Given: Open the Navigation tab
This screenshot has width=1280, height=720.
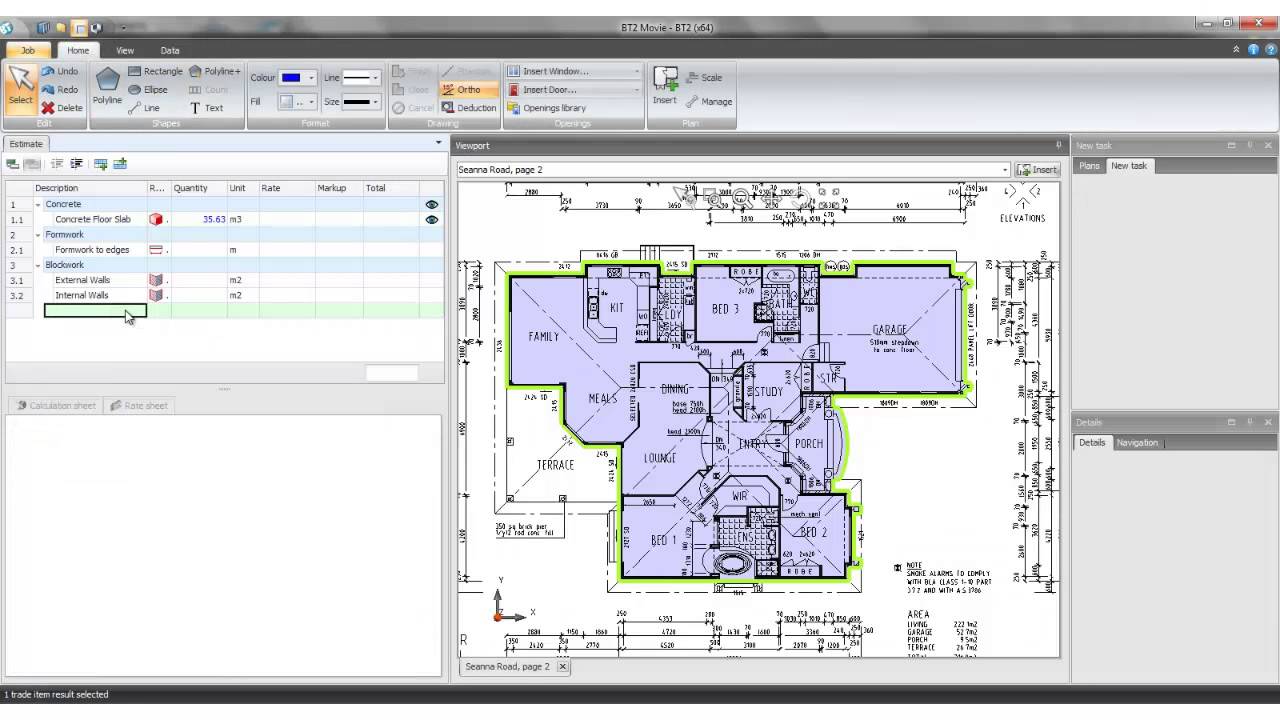Looking at the screenshot, I should pyautogui.click(x=1137, y=443).
